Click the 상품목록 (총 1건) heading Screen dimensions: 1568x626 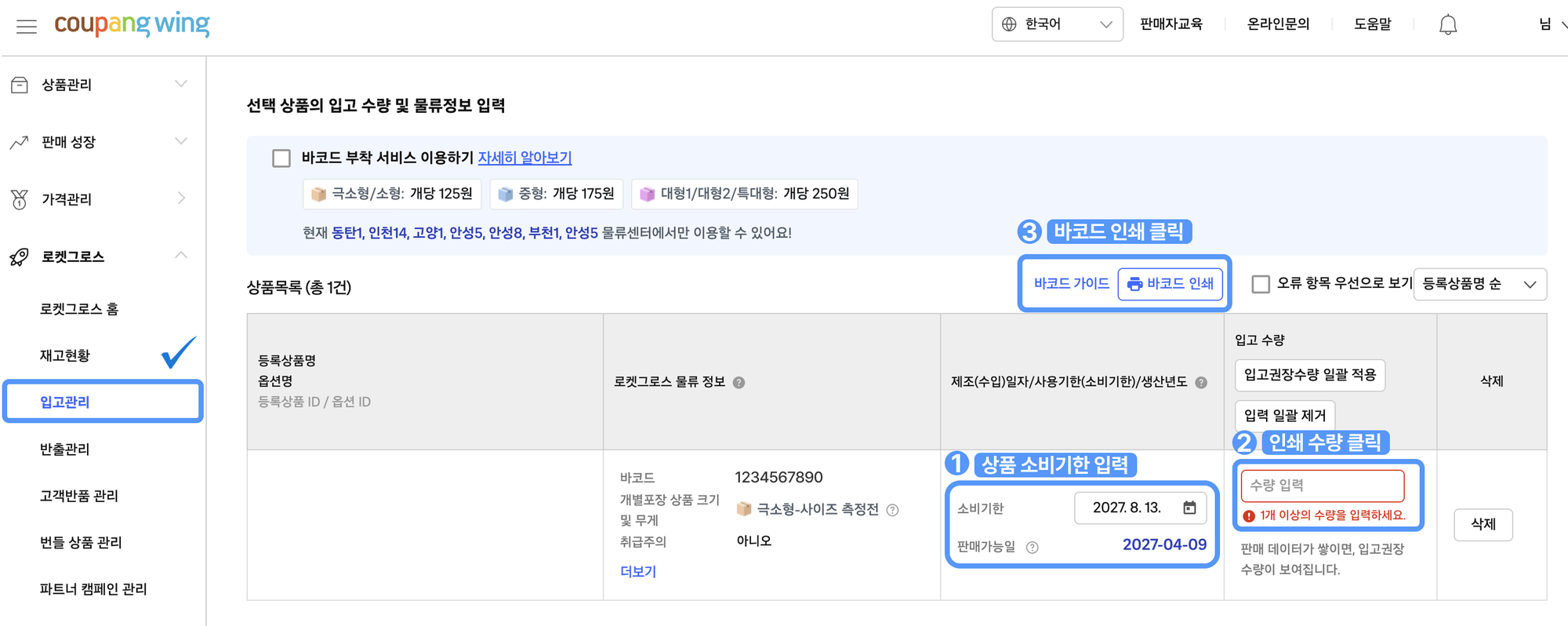pos(299,287)
